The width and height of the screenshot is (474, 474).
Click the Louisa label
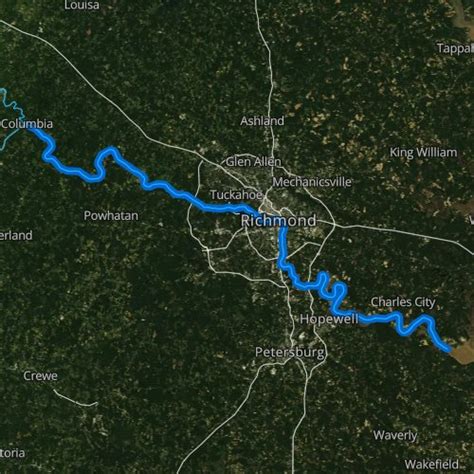point(82,5)
